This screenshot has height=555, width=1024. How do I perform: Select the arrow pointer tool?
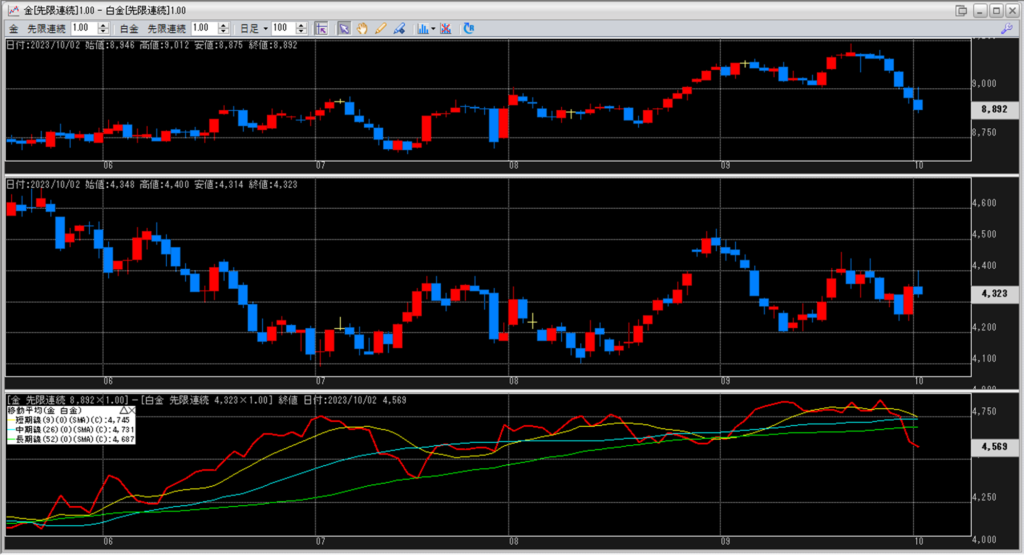pyautogui.click(x=344, y=28)
